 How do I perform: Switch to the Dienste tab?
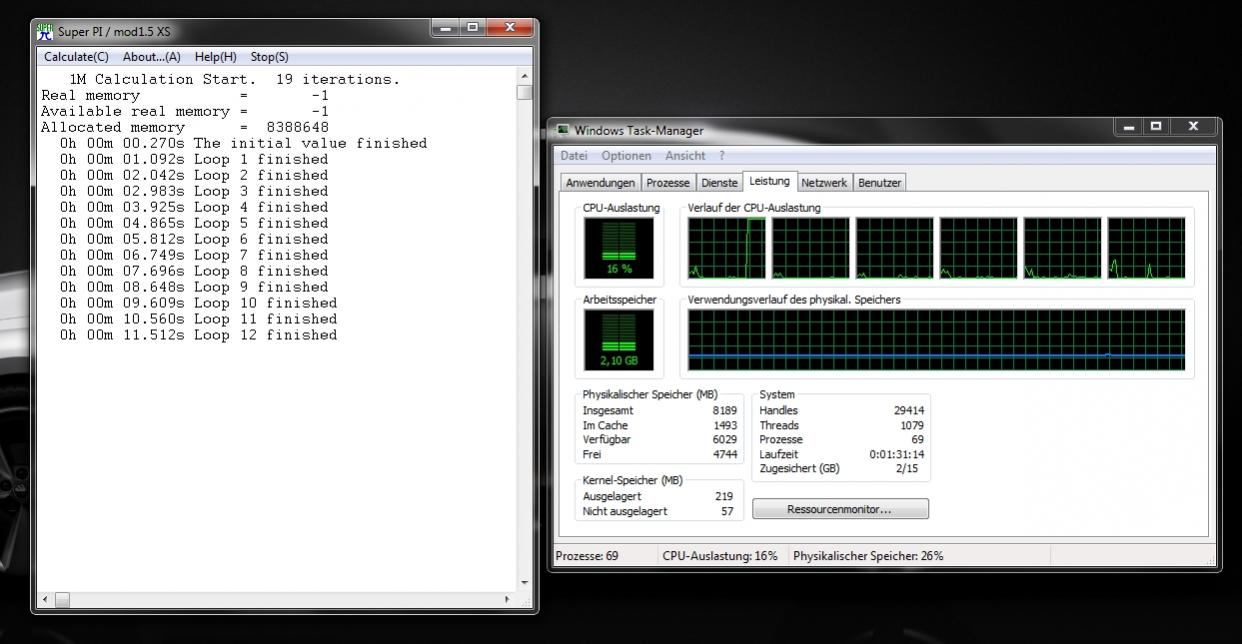pyautogui.click(x=719, y=183)
